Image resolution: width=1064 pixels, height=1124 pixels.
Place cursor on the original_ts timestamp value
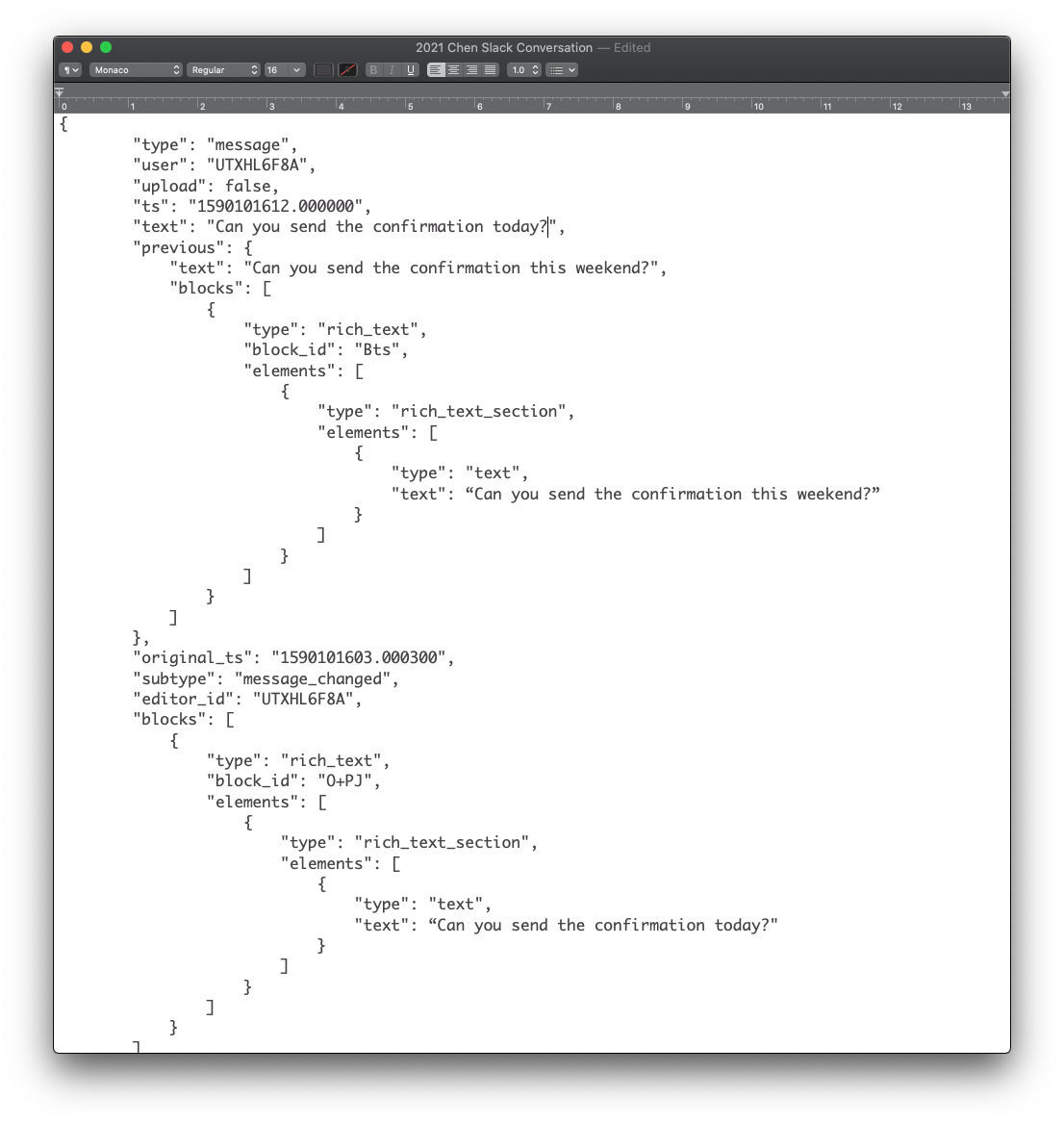pos(361,657)
